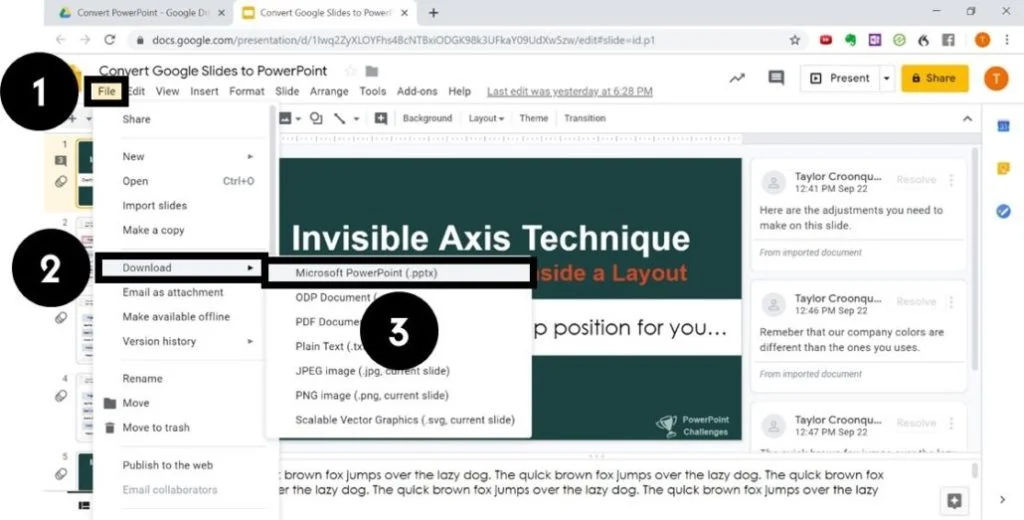Click the Present button
This screenshot has width=1024, height=520.
tap(840, 78)
